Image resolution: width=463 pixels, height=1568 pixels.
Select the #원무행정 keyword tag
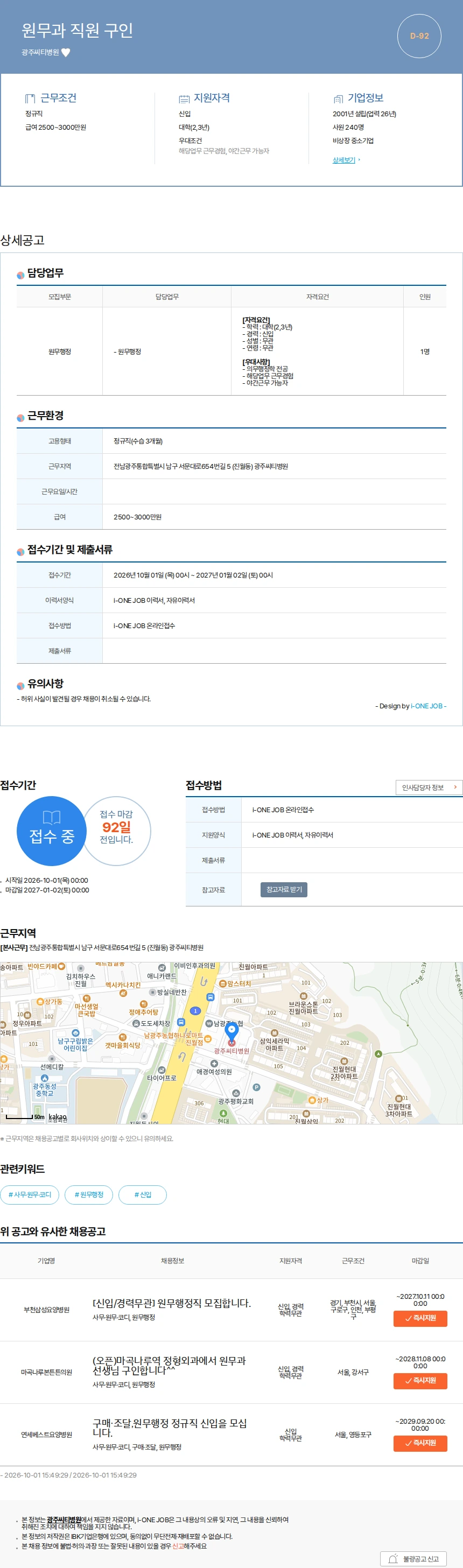[89, 1194]
